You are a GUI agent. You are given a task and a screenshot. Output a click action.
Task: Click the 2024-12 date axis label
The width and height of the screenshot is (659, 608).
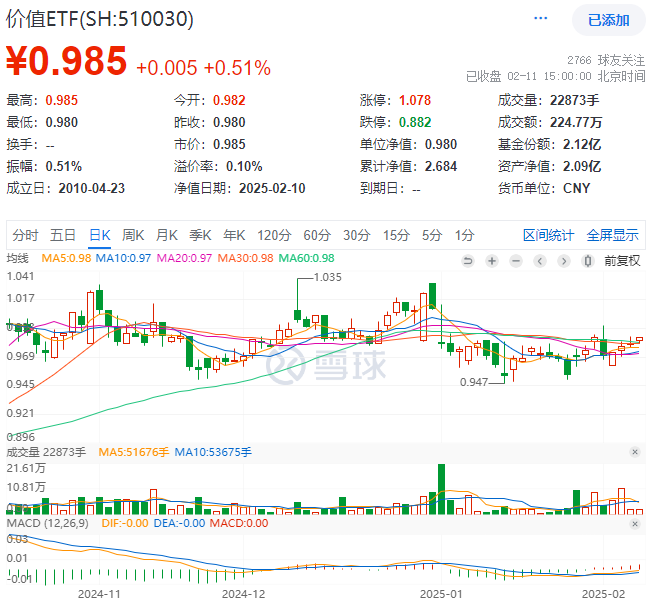click(243, 594)
